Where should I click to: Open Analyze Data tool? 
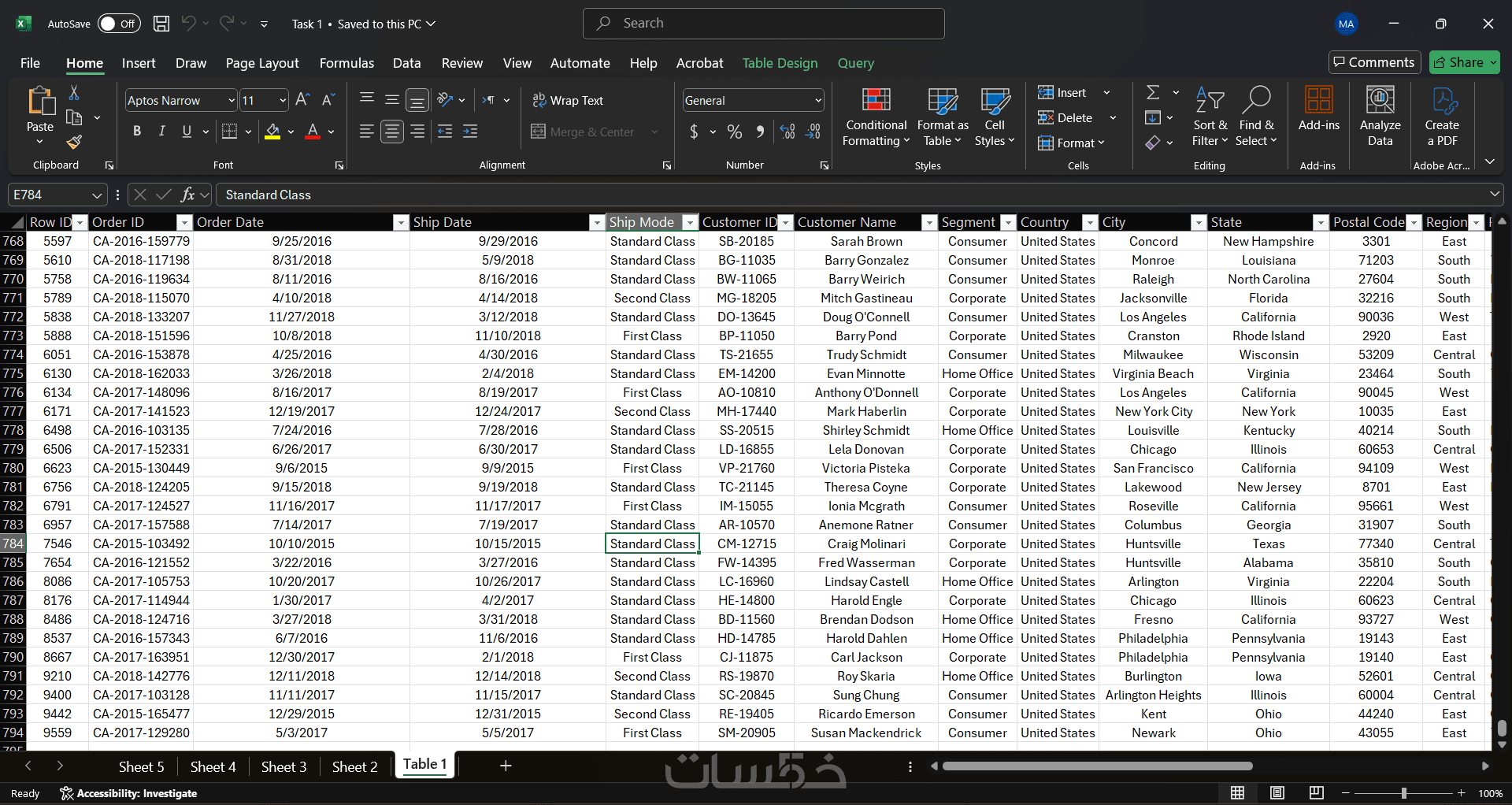(1380, 117)
